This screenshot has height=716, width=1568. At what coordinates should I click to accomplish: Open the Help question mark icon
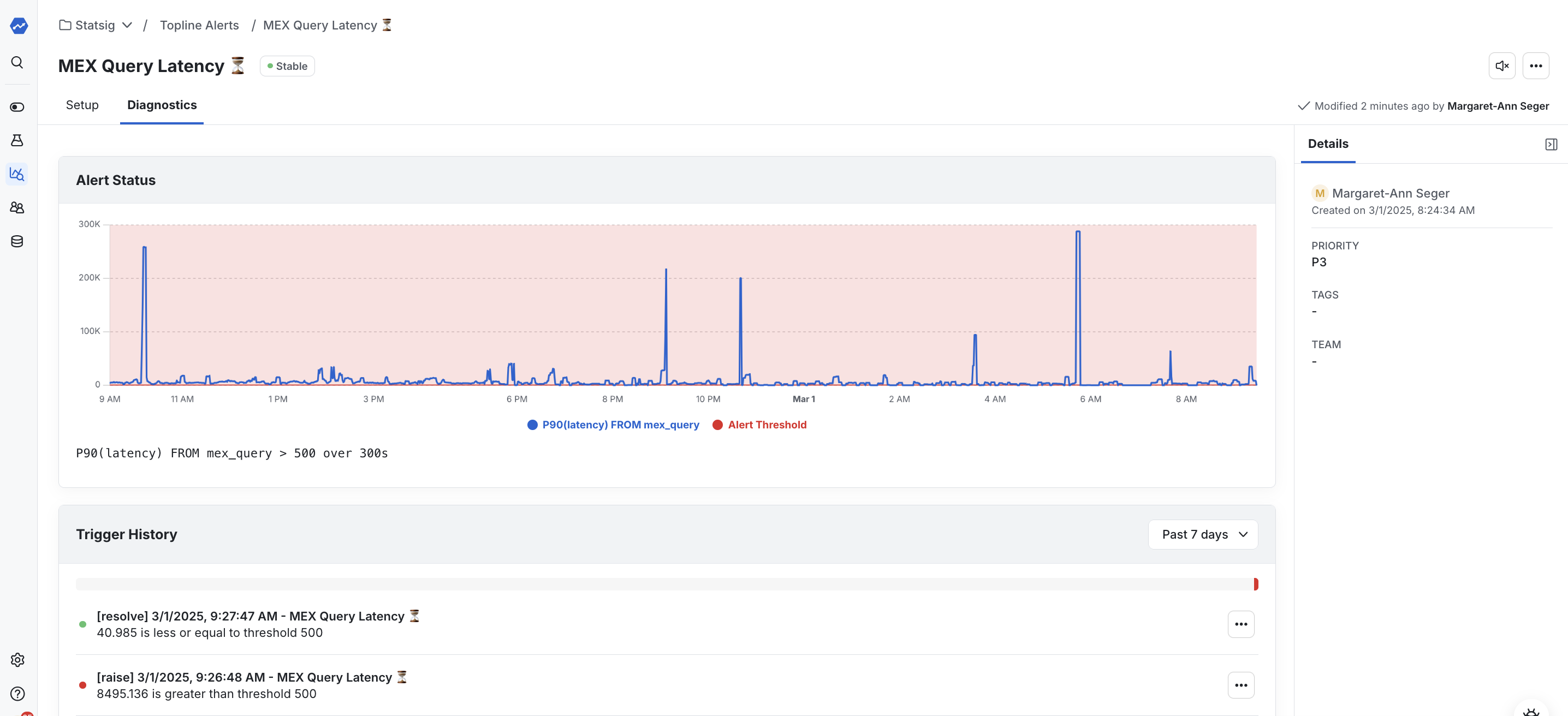pos(17,694)
